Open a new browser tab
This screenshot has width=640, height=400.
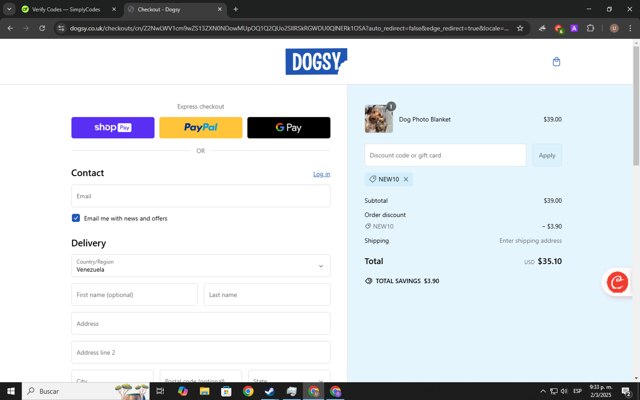(x=236, y=9)
